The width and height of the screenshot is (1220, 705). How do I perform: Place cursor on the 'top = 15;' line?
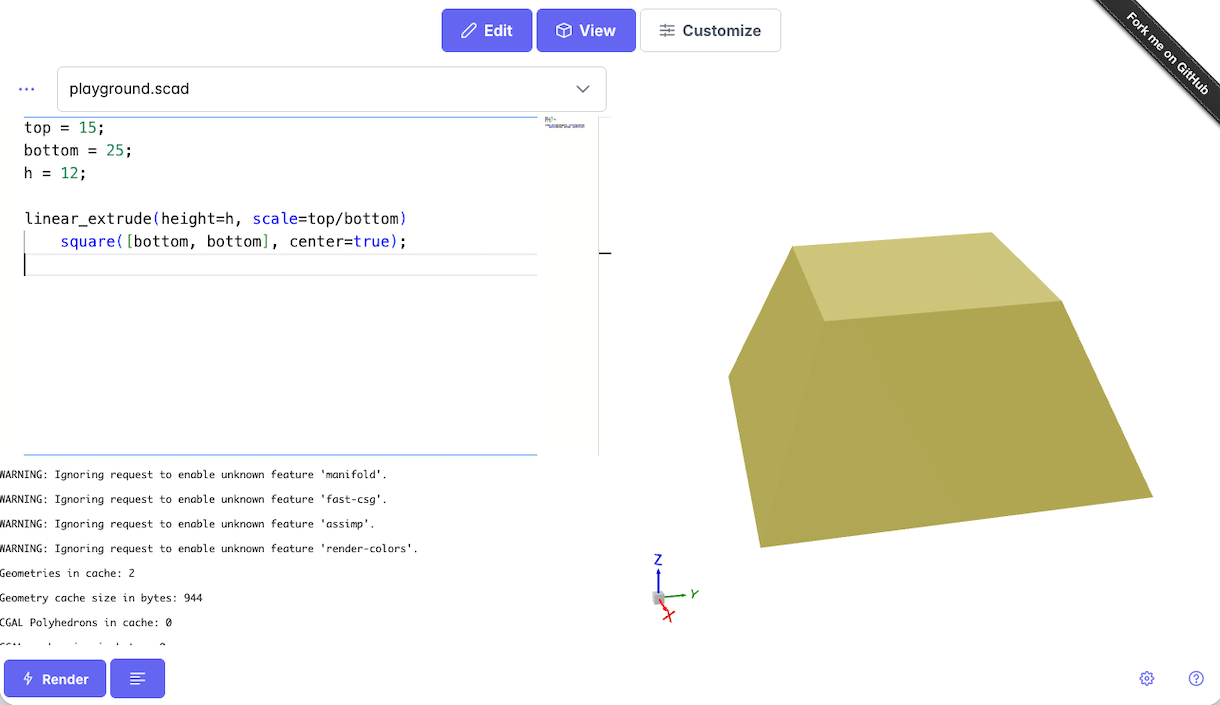pyautogui.click(x=64, y=128)
